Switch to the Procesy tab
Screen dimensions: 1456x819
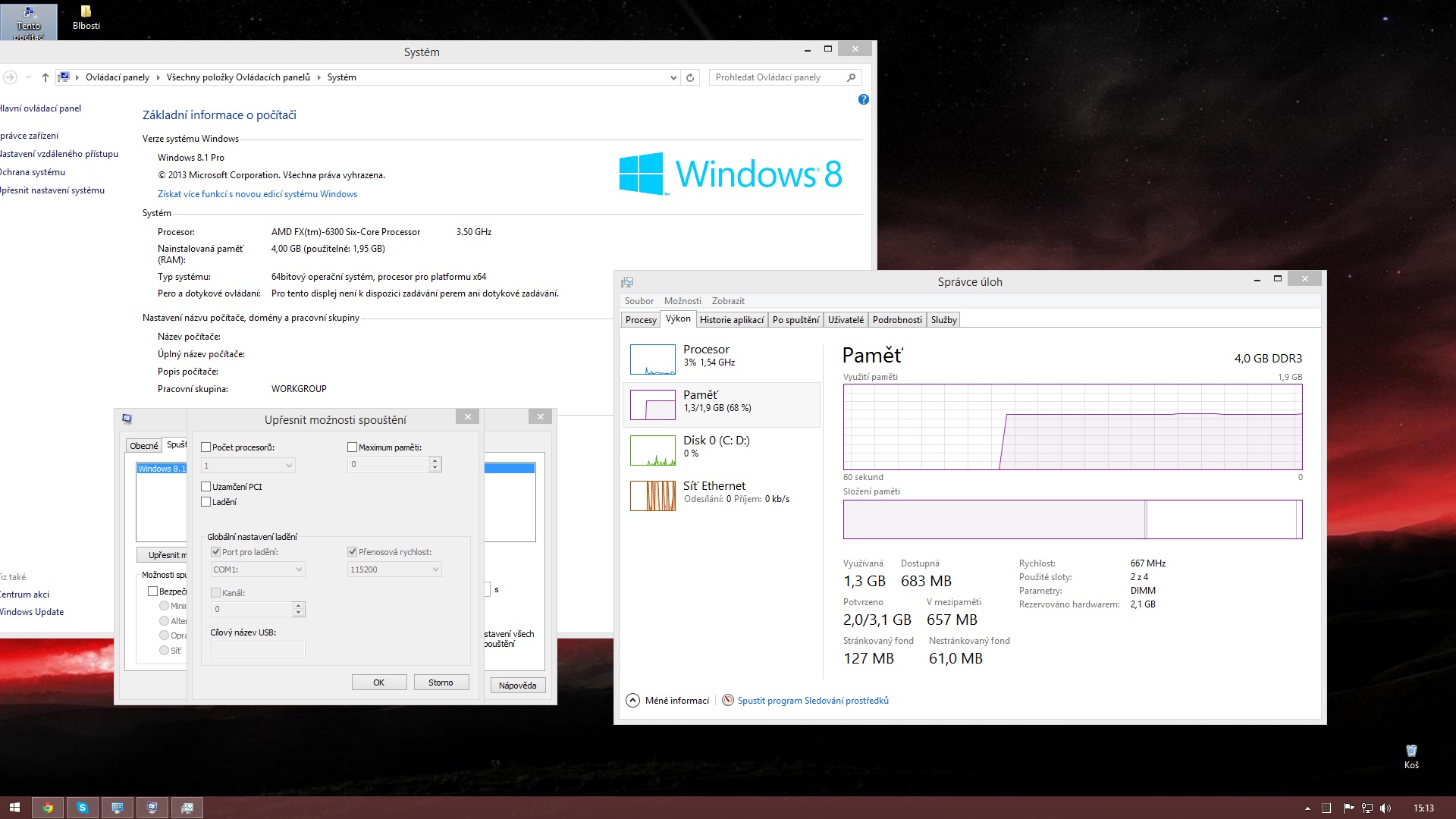(x=641, y=320)
